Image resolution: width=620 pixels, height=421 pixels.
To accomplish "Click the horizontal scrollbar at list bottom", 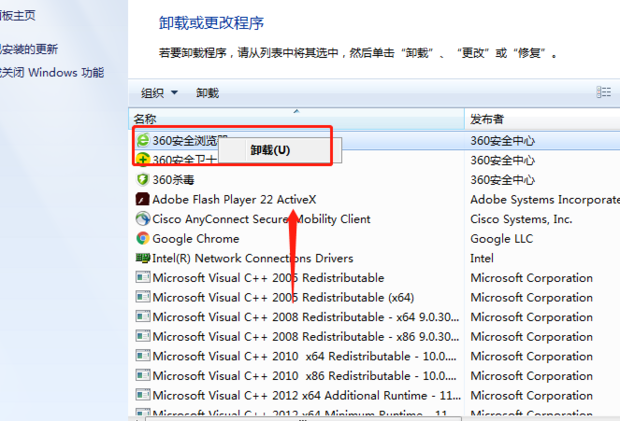I will pyautogui.click(x=303, y=419).
